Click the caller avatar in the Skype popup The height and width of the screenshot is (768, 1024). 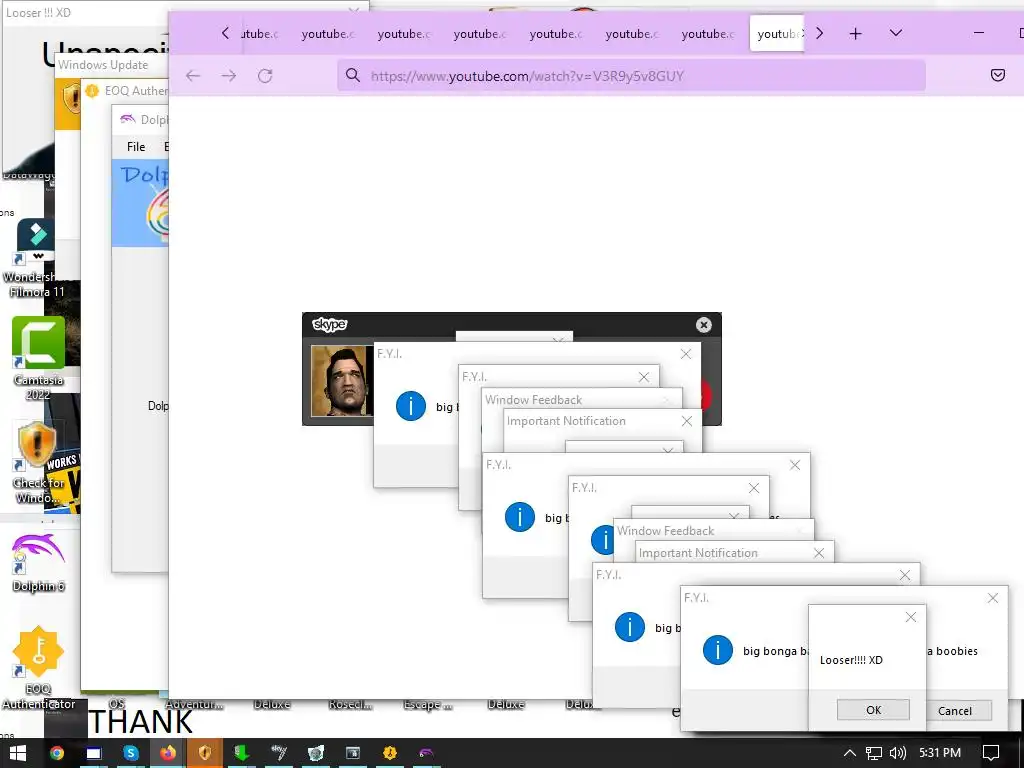click(x=342, y=380)
